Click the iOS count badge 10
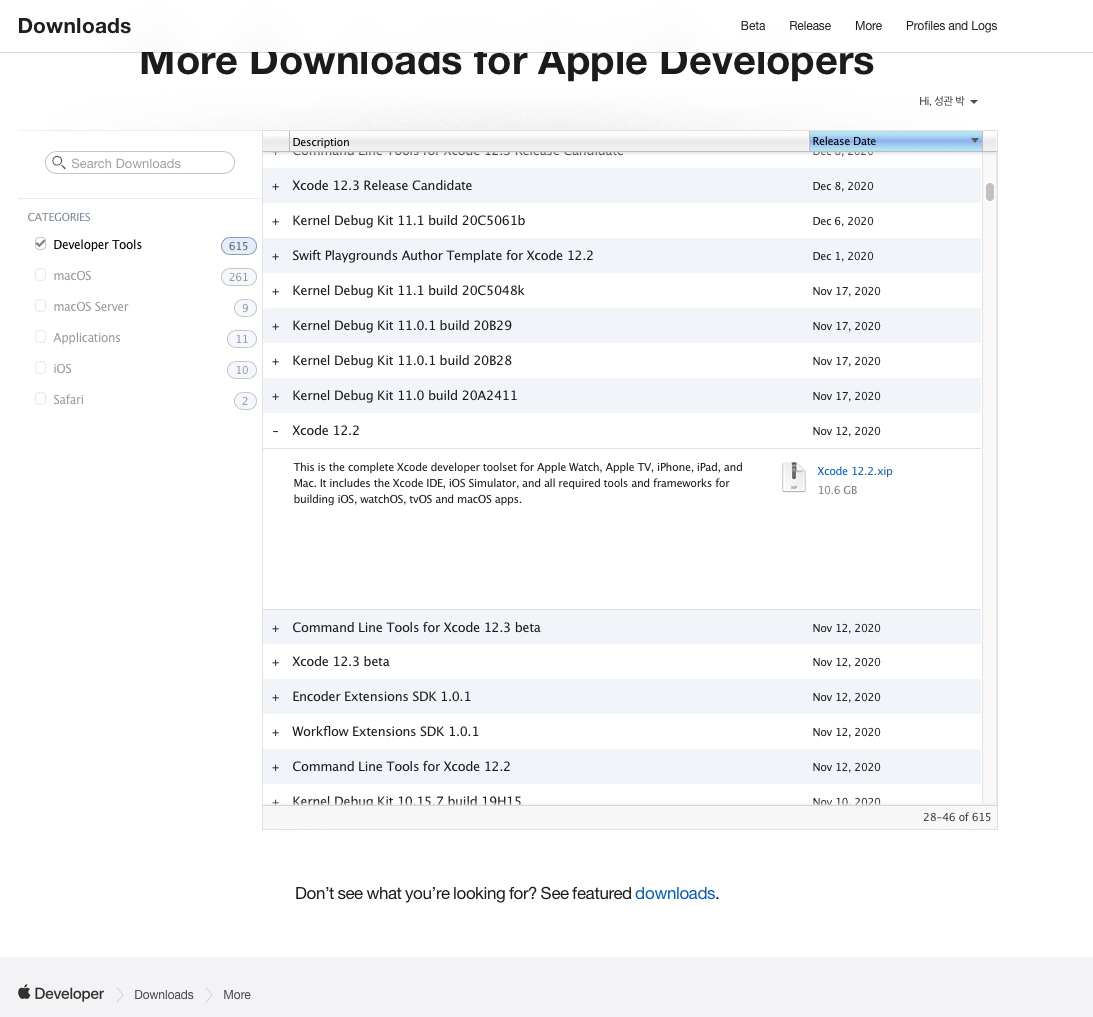Viewport: 1093px width, 1017px height. tap(242, 369)
